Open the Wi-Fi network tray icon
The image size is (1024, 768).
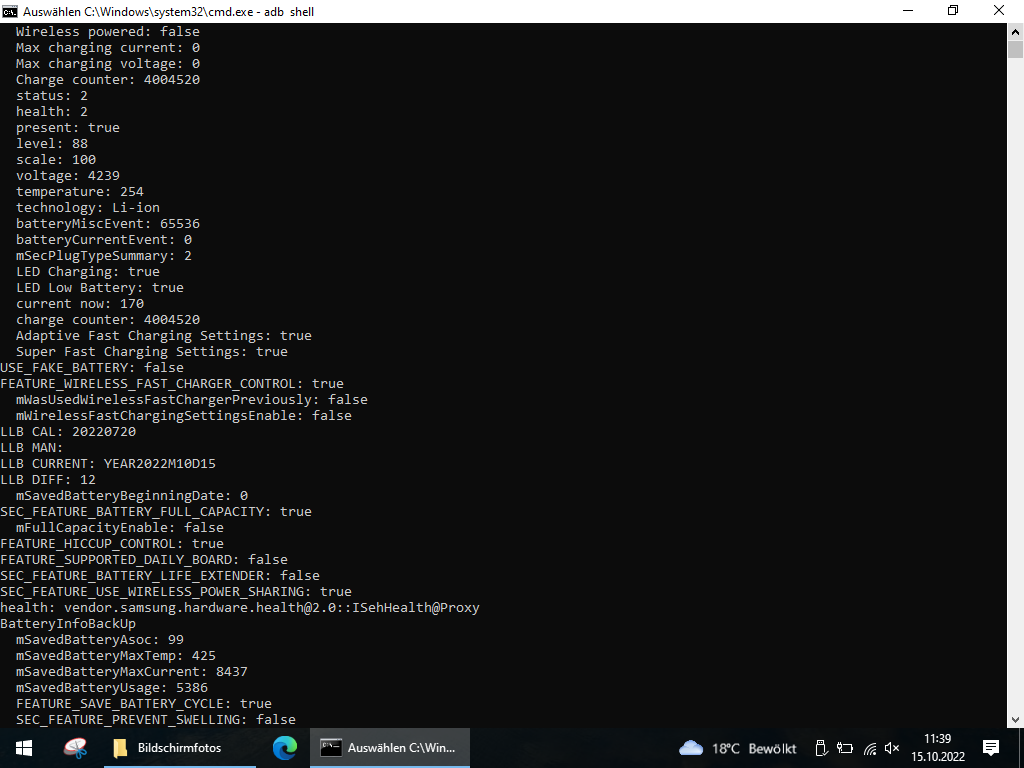[869, 748]
